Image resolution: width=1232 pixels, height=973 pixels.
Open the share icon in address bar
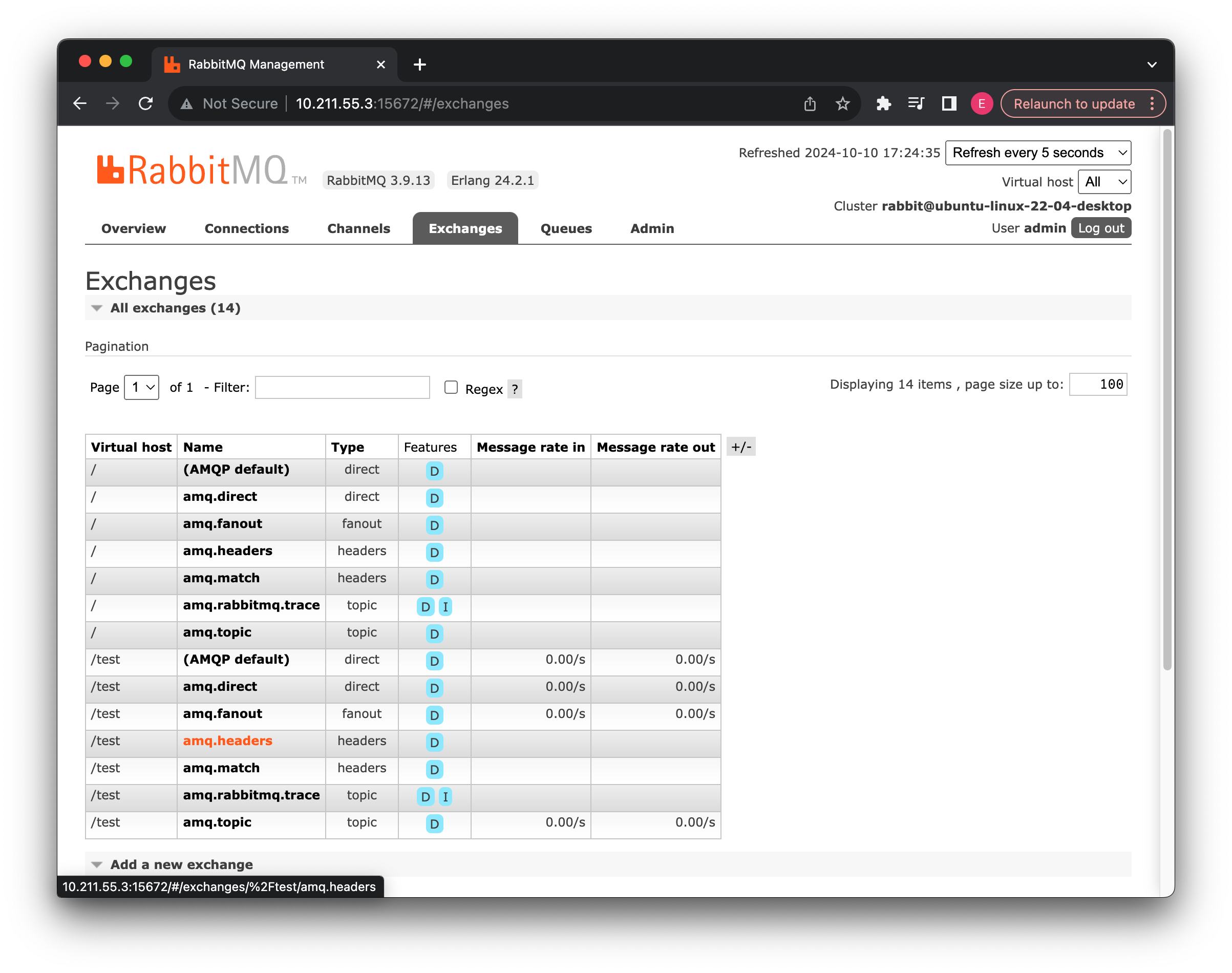click(x=810, y=103)
